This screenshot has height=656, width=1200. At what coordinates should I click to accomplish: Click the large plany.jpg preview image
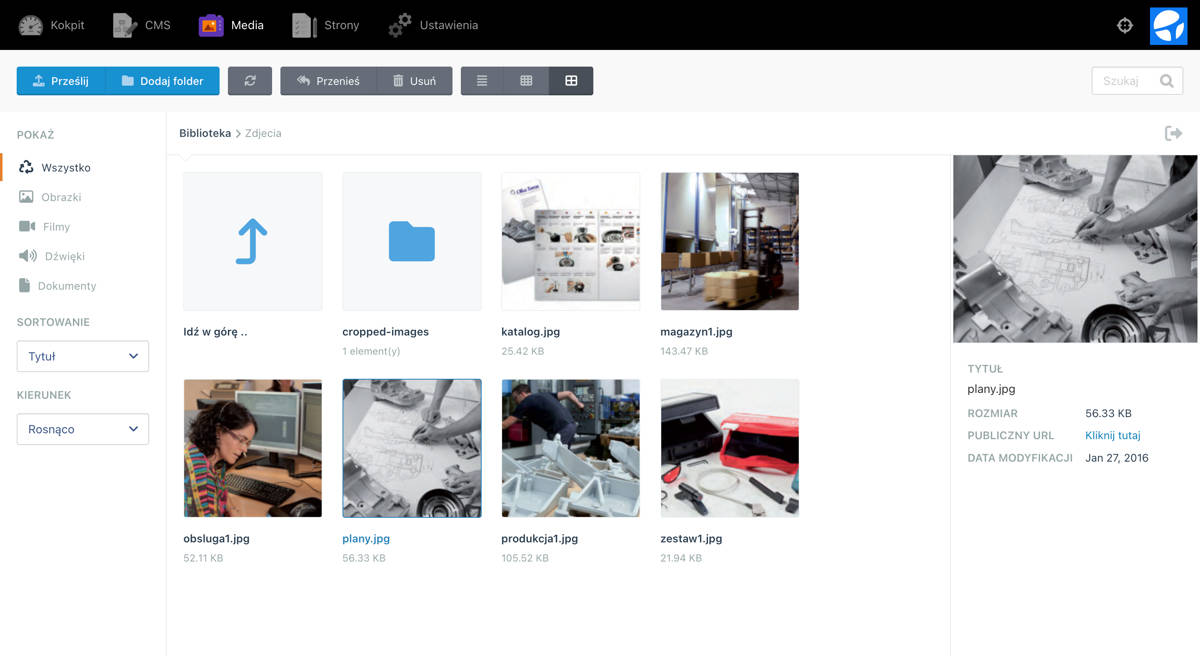click(1075, 249)
